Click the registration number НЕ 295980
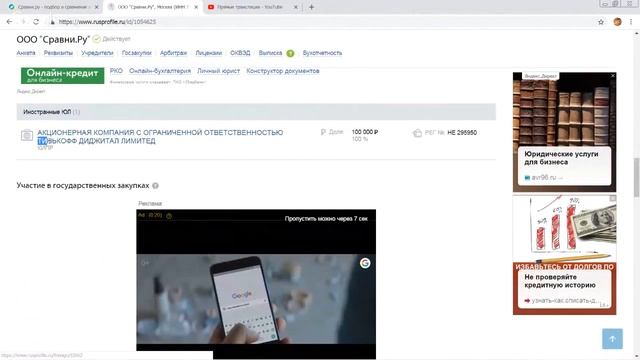The height and width of the screenshot is (360, 640). [462, 133]
